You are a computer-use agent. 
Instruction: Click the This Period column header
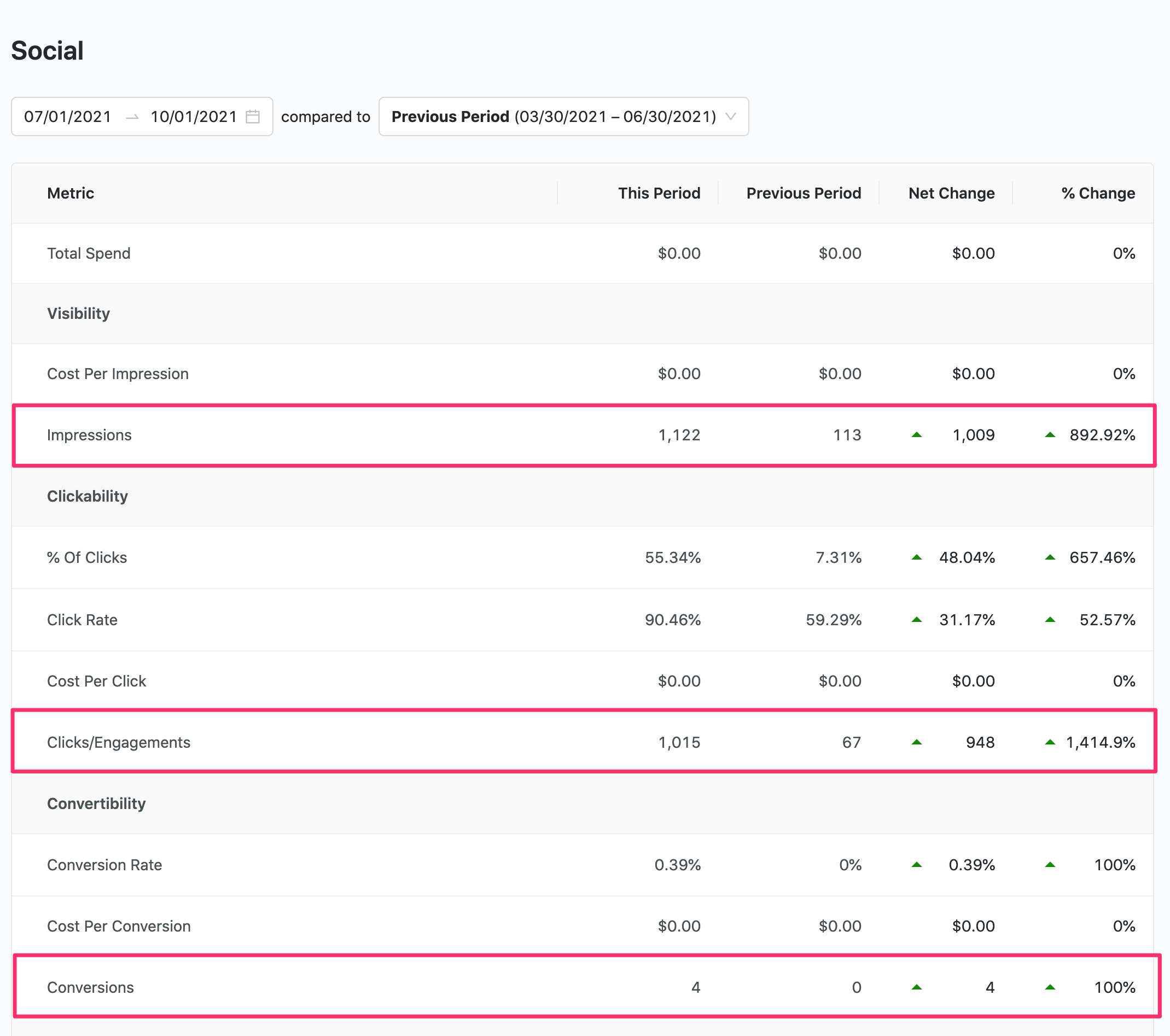[659, 194]
